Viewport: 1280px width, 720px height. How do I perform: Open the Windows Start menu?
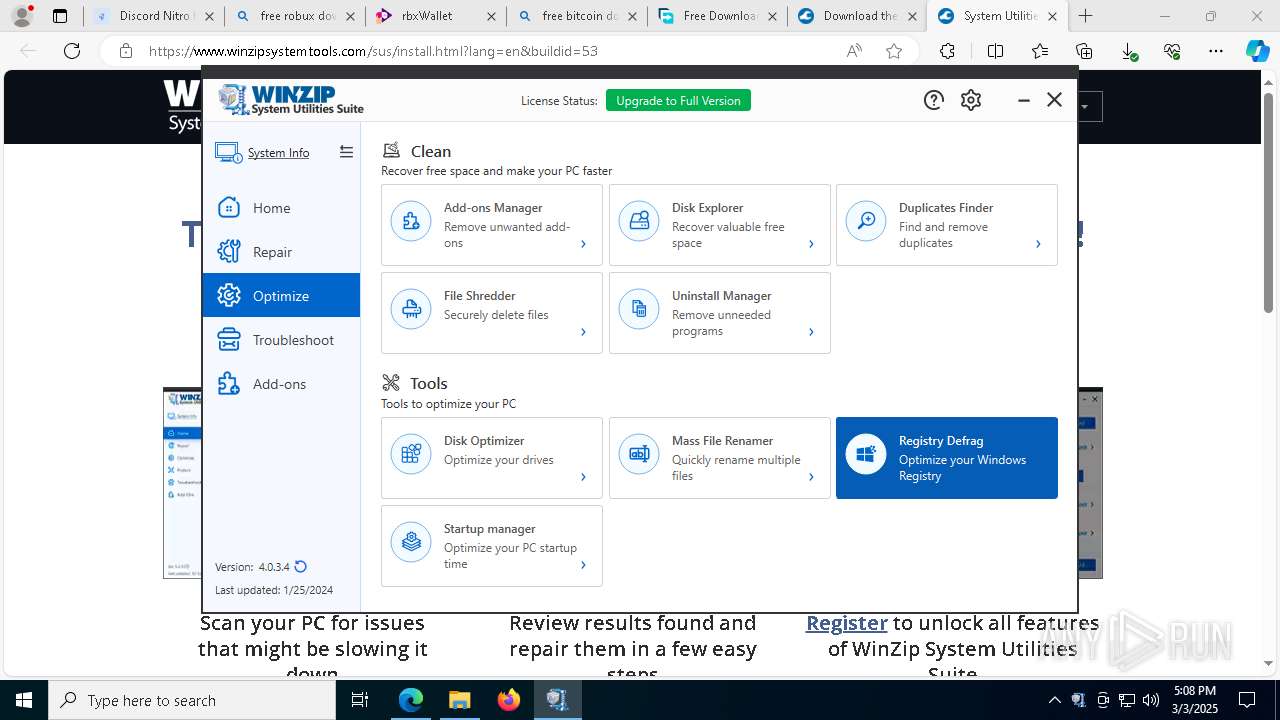click(x=24, y=700)
